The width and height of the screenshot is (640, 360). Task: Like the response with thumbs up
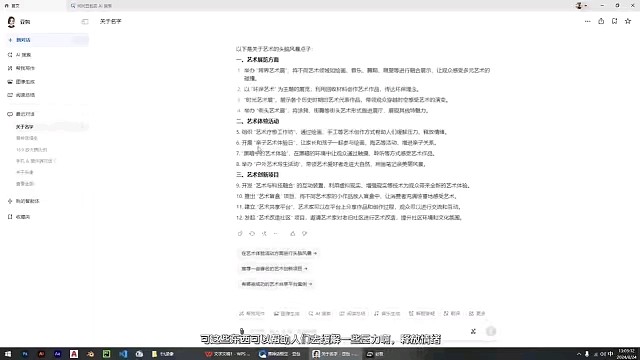(x=293, y=233)
